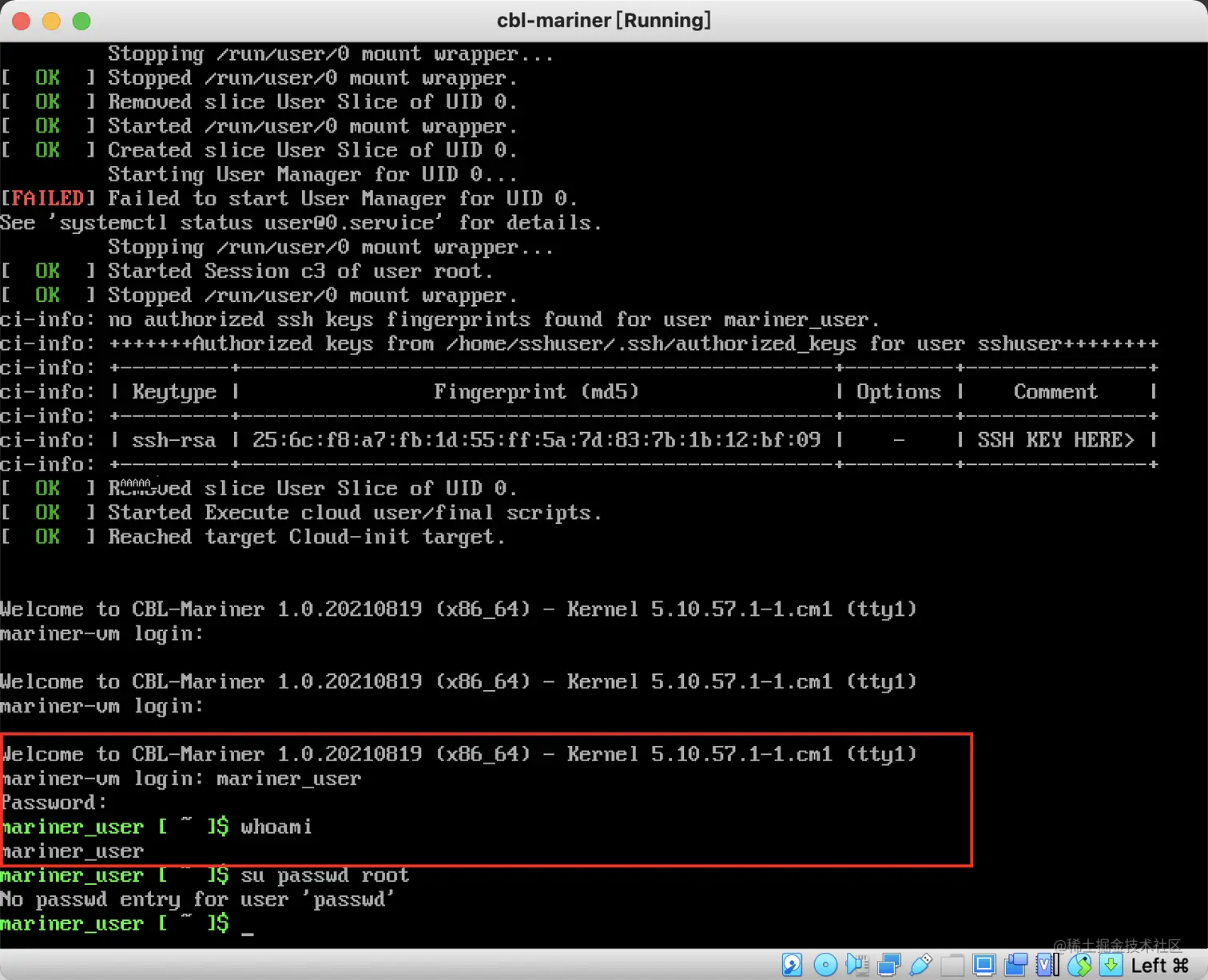Image resolution: width=1208 pixels, height=980 pixels.
Task: Open the network adapters status icon
Action: pyautogui.click(x=888, y=965)
